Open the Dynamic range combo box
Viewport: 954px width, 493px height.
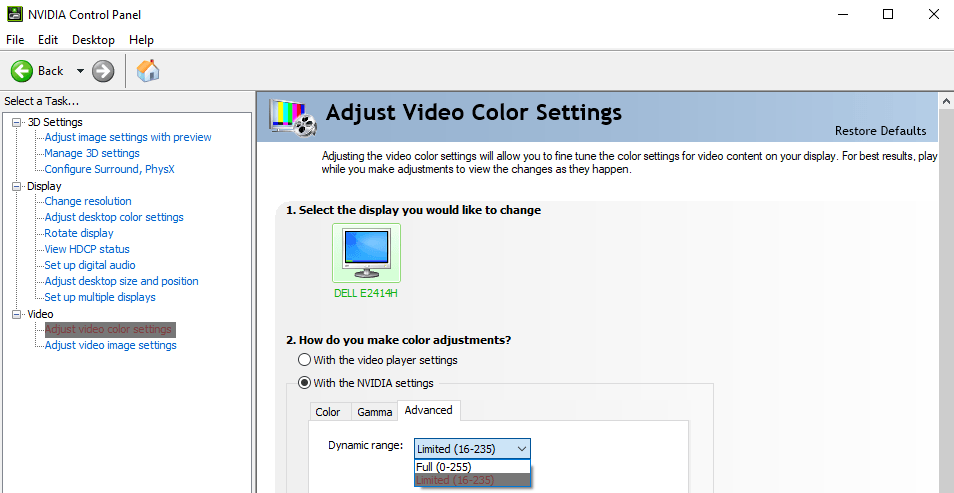point(472,449)
